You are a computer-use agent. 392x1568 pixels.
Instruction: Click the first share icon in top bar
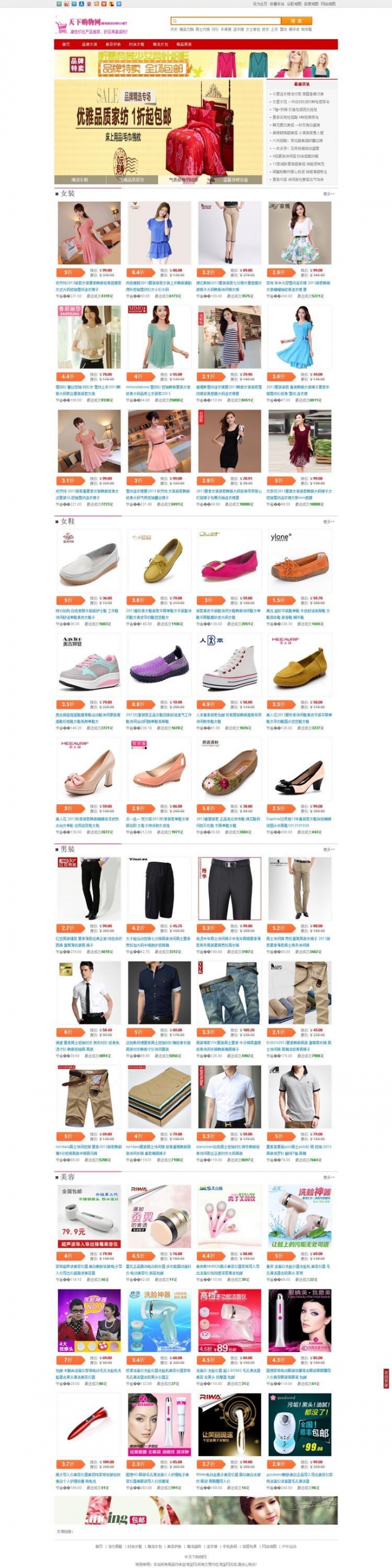coord(59,3)
